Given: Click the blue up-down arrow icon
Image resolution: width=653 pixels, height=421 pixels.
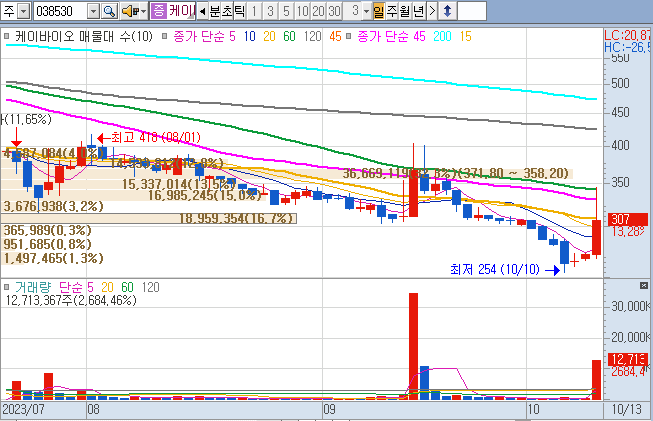Looking at the screenshot, I should tap(448, 11).
